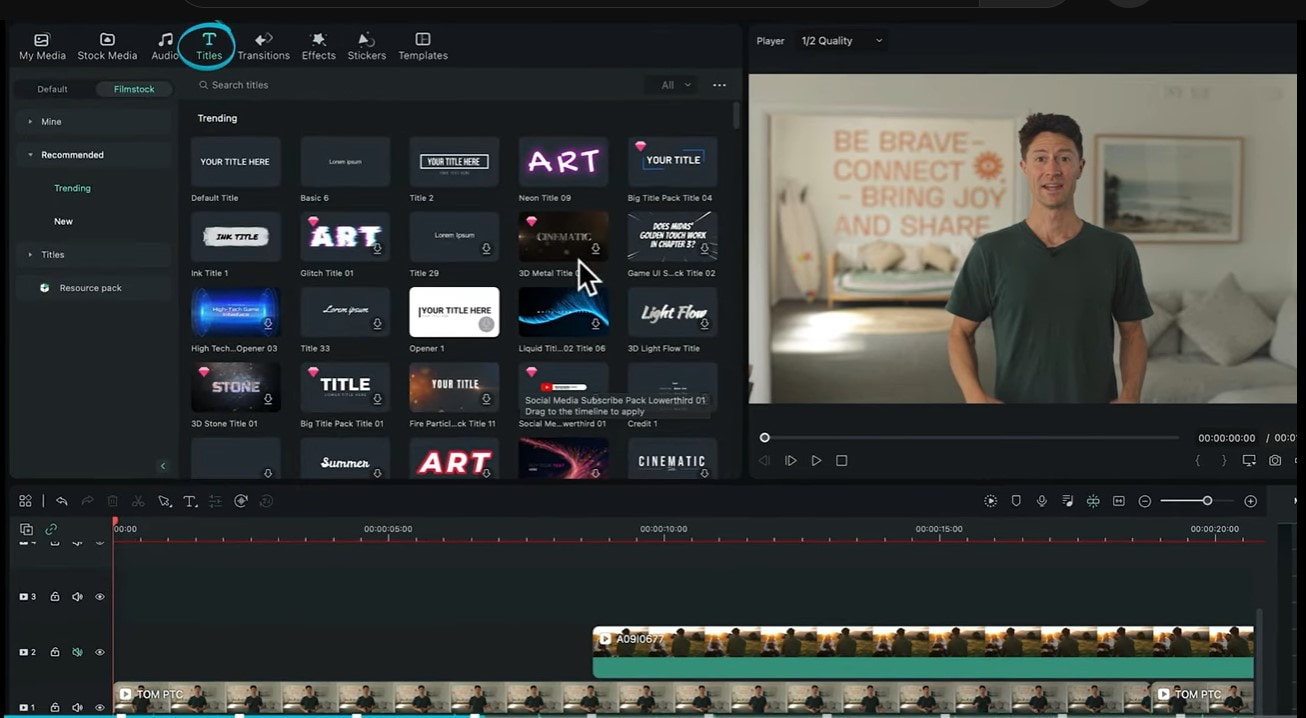Undo the last action
The width and height of the screenshot is (1306, 718).
[x=61, y=501]
